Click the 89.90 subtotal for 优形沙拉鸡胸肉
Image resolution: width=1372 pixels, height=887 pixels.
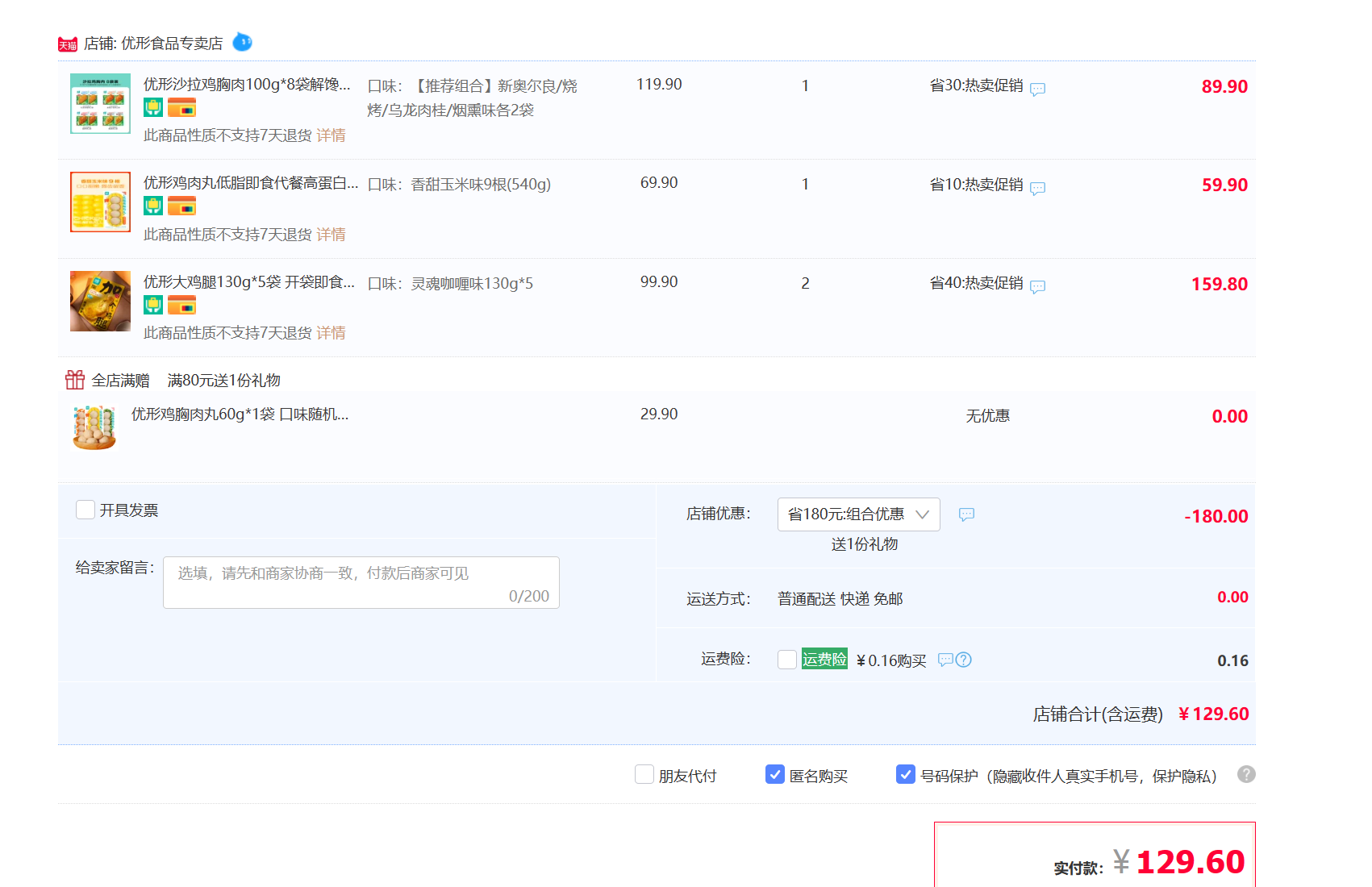tap(1224, 86)
